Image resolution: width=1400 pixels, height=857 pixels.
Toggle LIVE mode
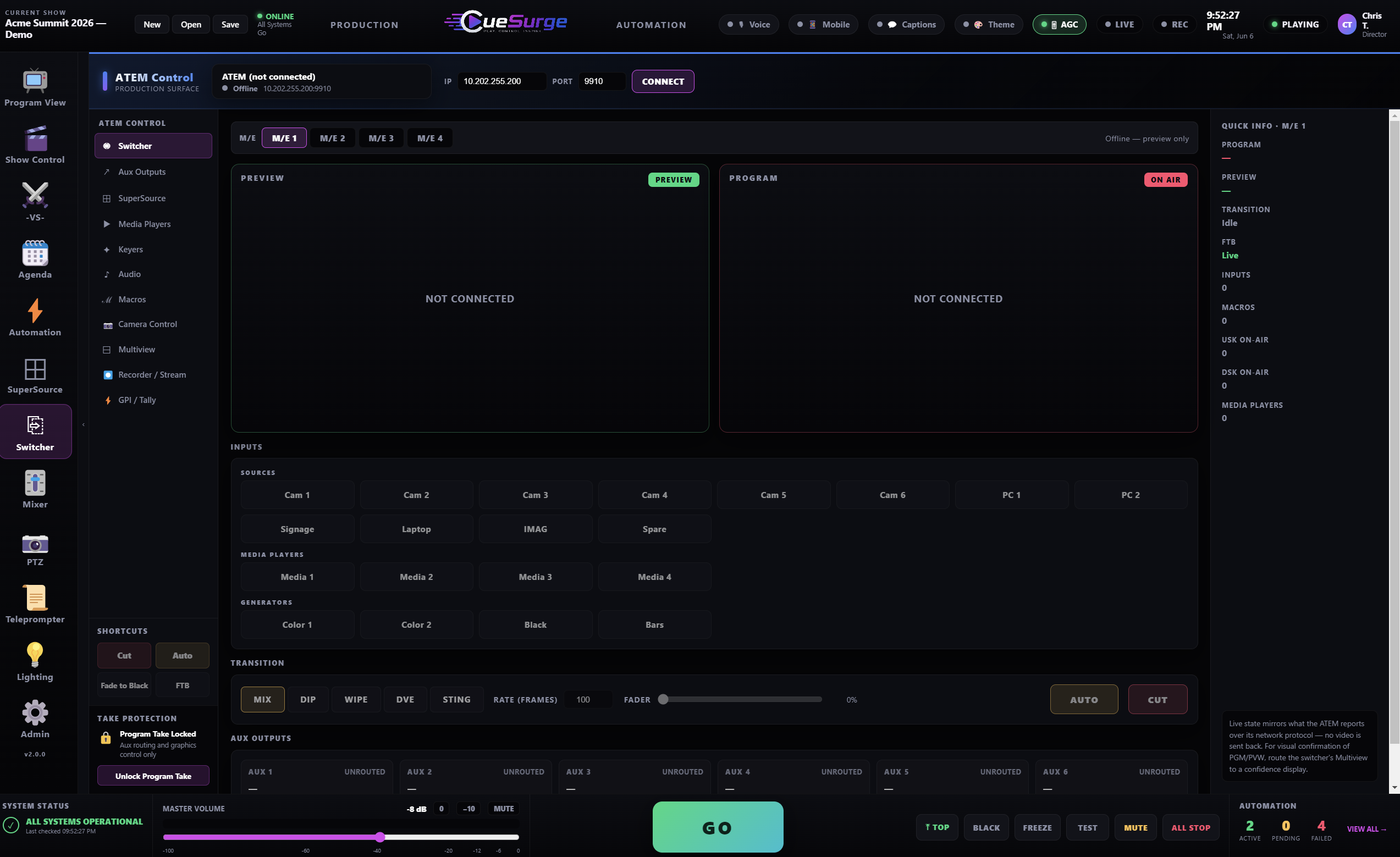[x=1120, y=24]
